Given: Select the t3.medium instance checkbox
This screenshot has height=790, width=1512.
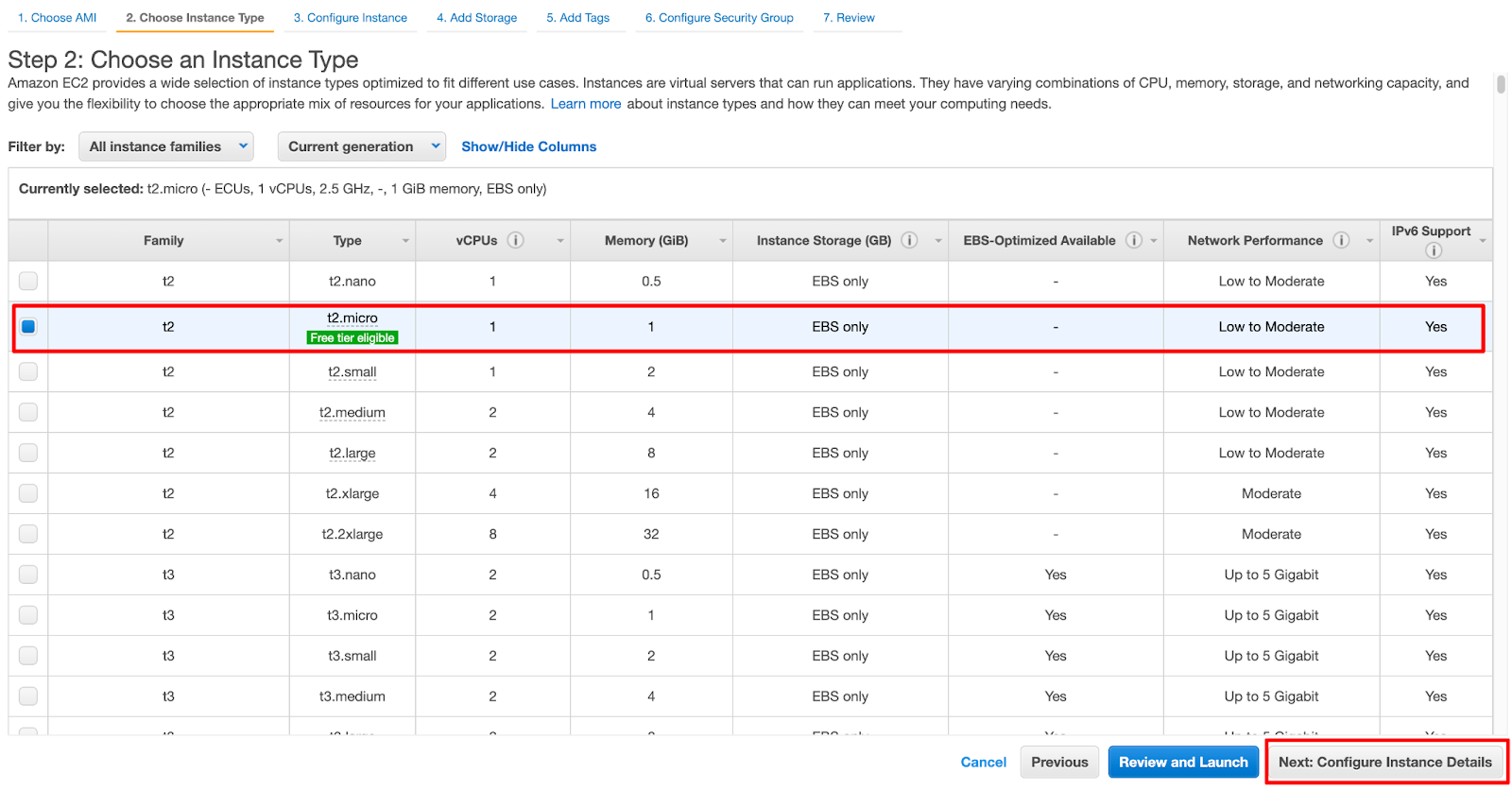Looking at the screenshot, I should click(28, 696).
